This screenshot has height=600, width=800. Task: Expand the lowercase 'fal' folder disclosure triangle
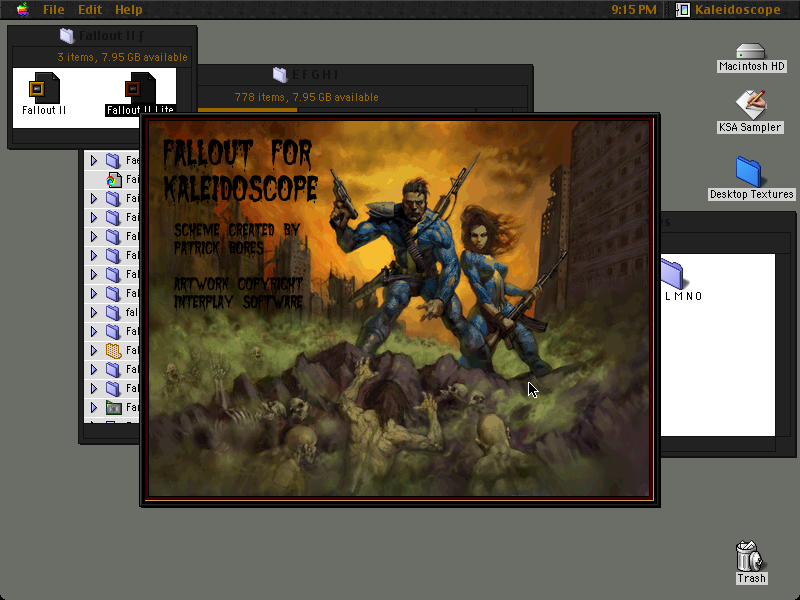coord(94,312)
